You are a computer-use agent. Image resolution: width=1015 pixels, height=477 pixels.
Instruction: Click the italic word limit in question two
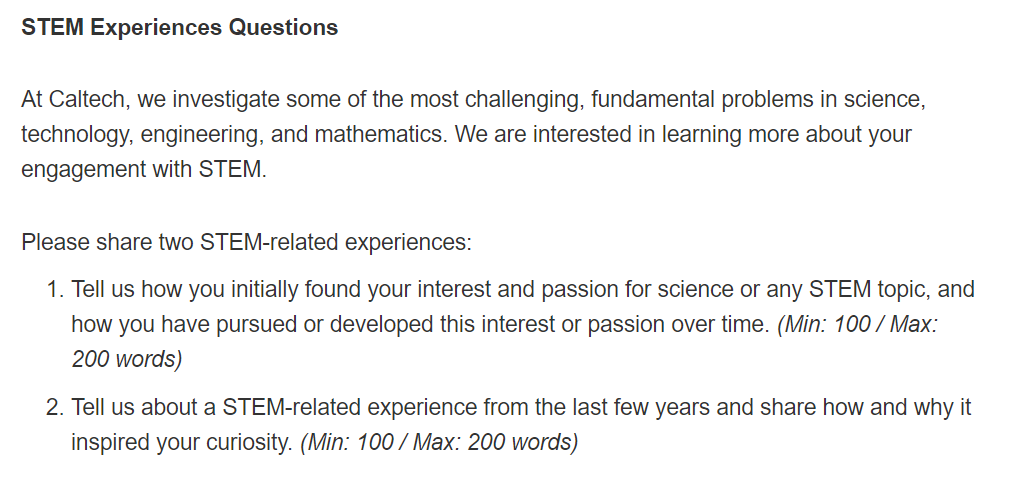[x=438, y=442]
